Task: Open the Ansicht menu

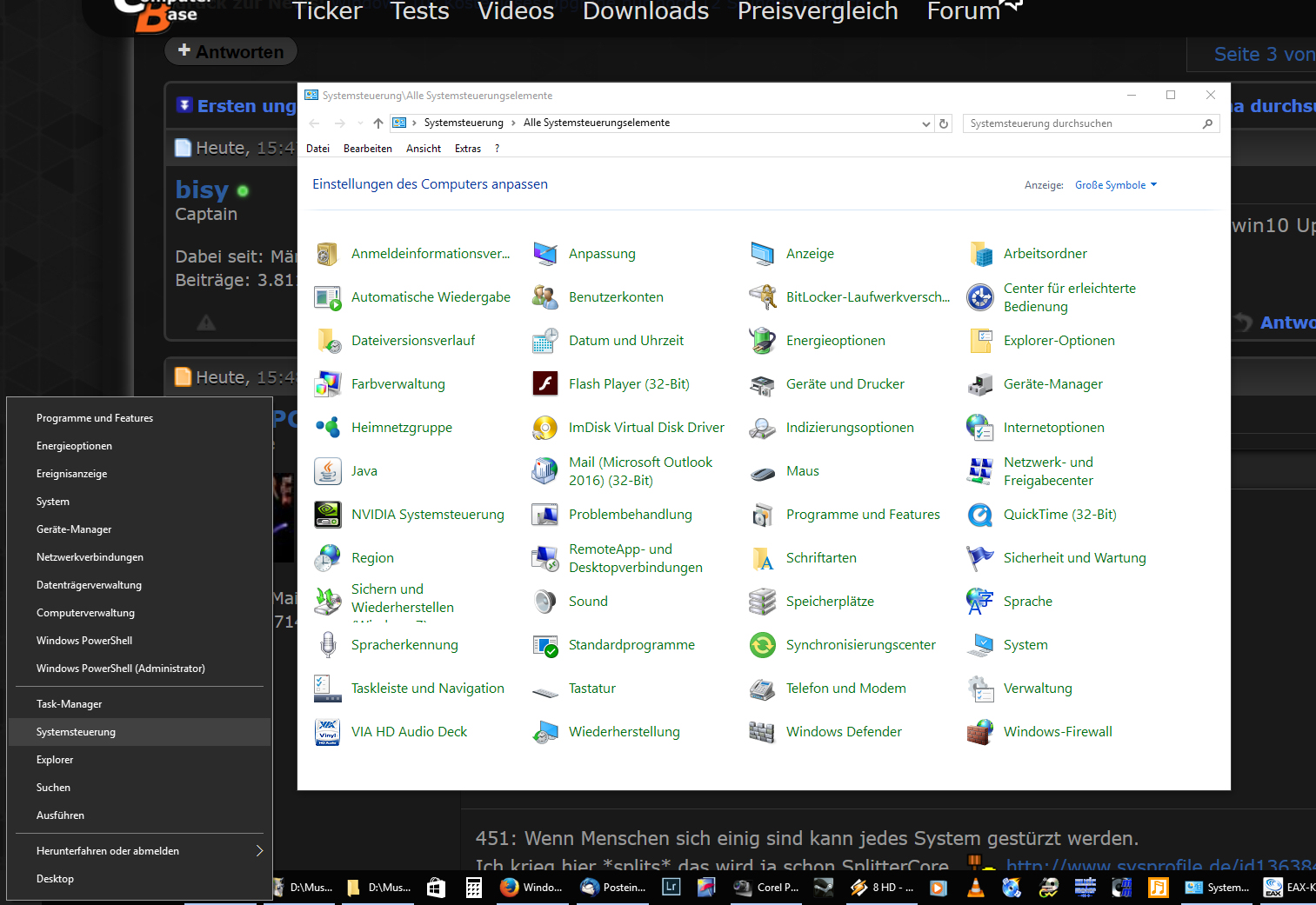Action: click(x=424, y=149)
